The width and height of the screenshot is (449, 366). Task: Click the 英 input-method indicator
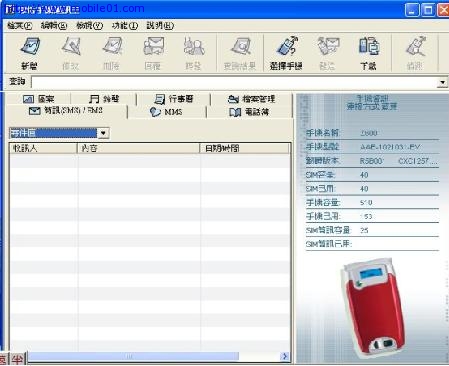[x=3, y=359]
